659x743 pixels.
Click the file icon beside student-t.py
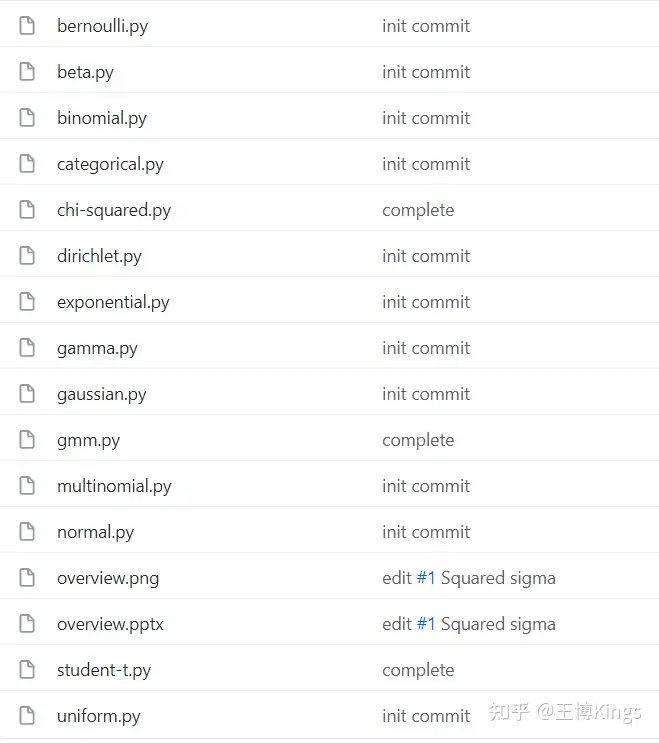click(x=27, y=669)
